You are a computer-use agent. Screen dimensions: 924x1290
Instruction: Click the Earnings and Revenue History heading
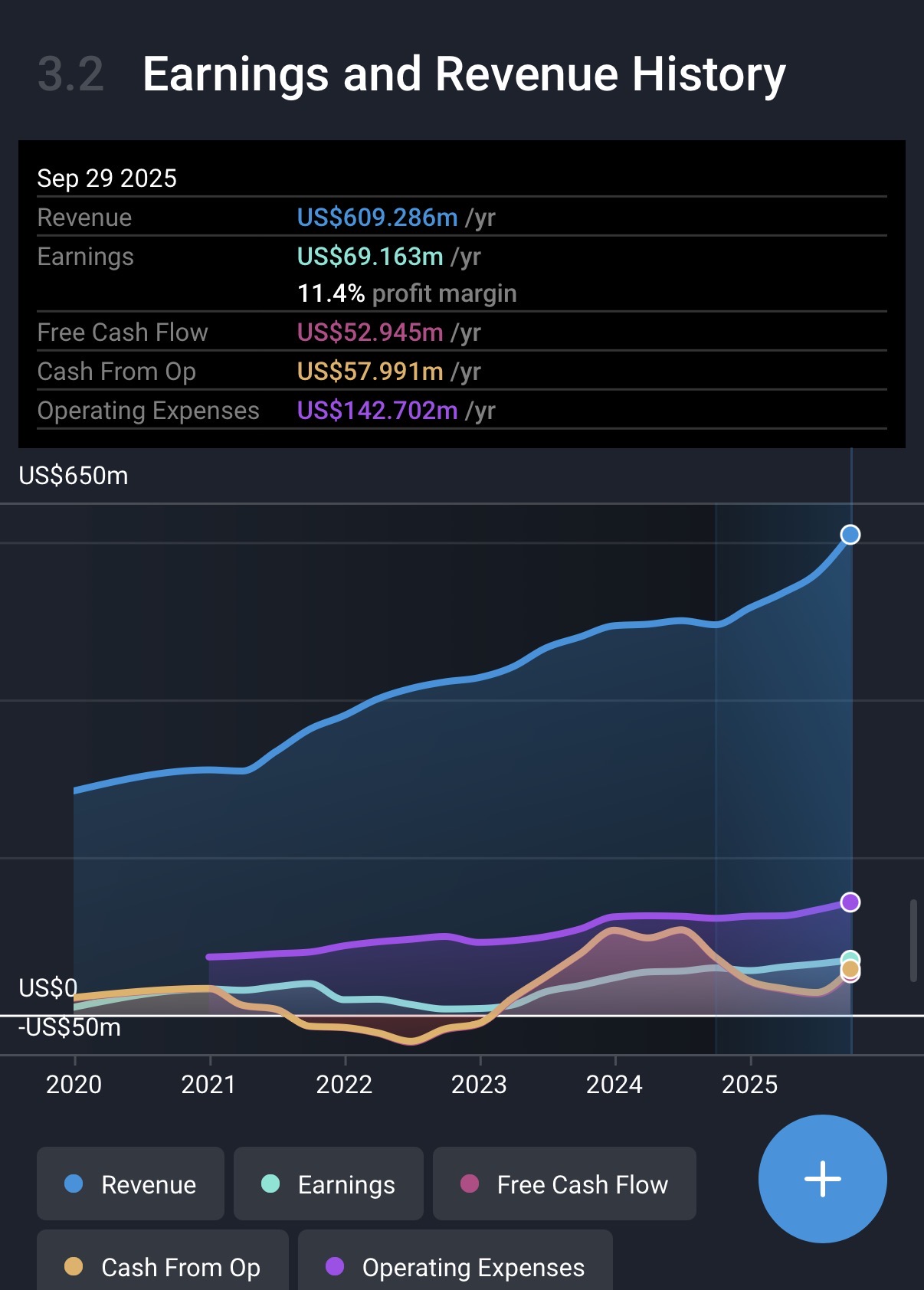pos(464,74)
